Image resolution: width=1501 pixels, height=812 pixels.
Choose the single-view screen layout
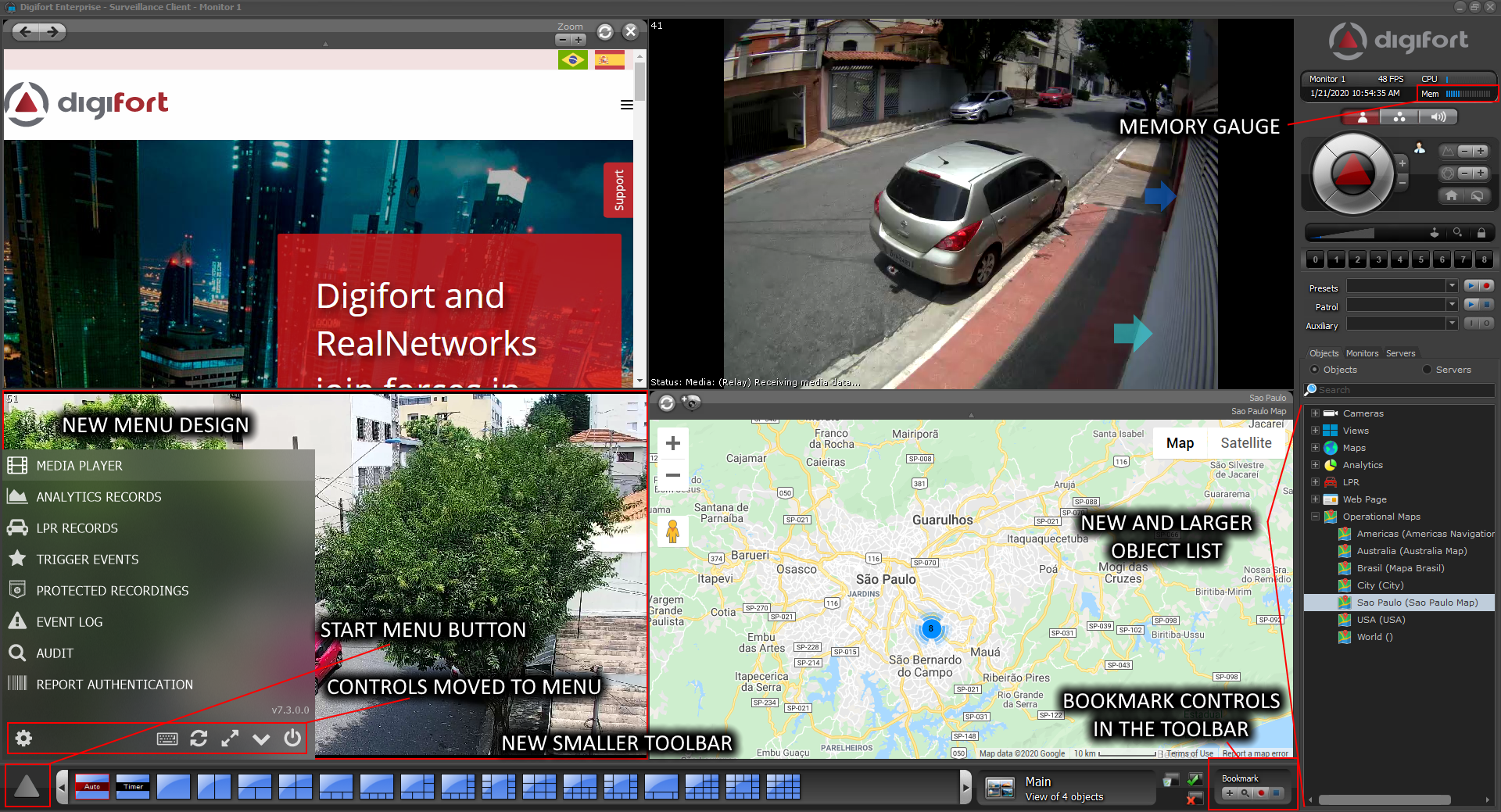coord(174,786)
